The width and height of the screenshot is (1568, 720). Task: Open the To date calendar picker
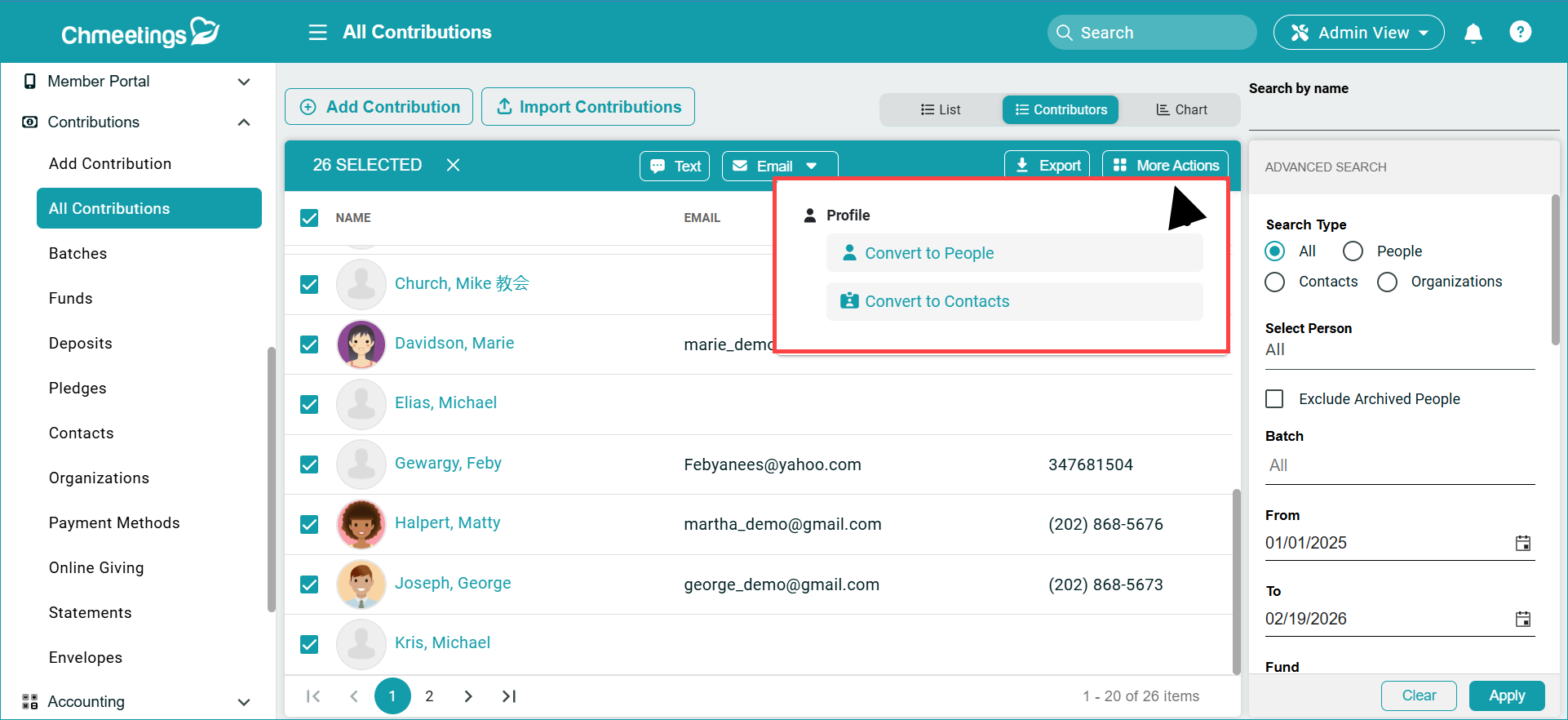(1522, 620)
